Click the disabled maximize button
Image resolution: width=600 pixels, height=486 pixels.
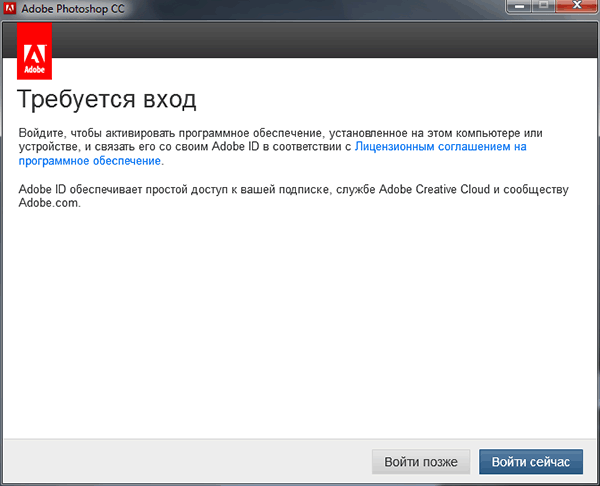[x=544, y=6]
